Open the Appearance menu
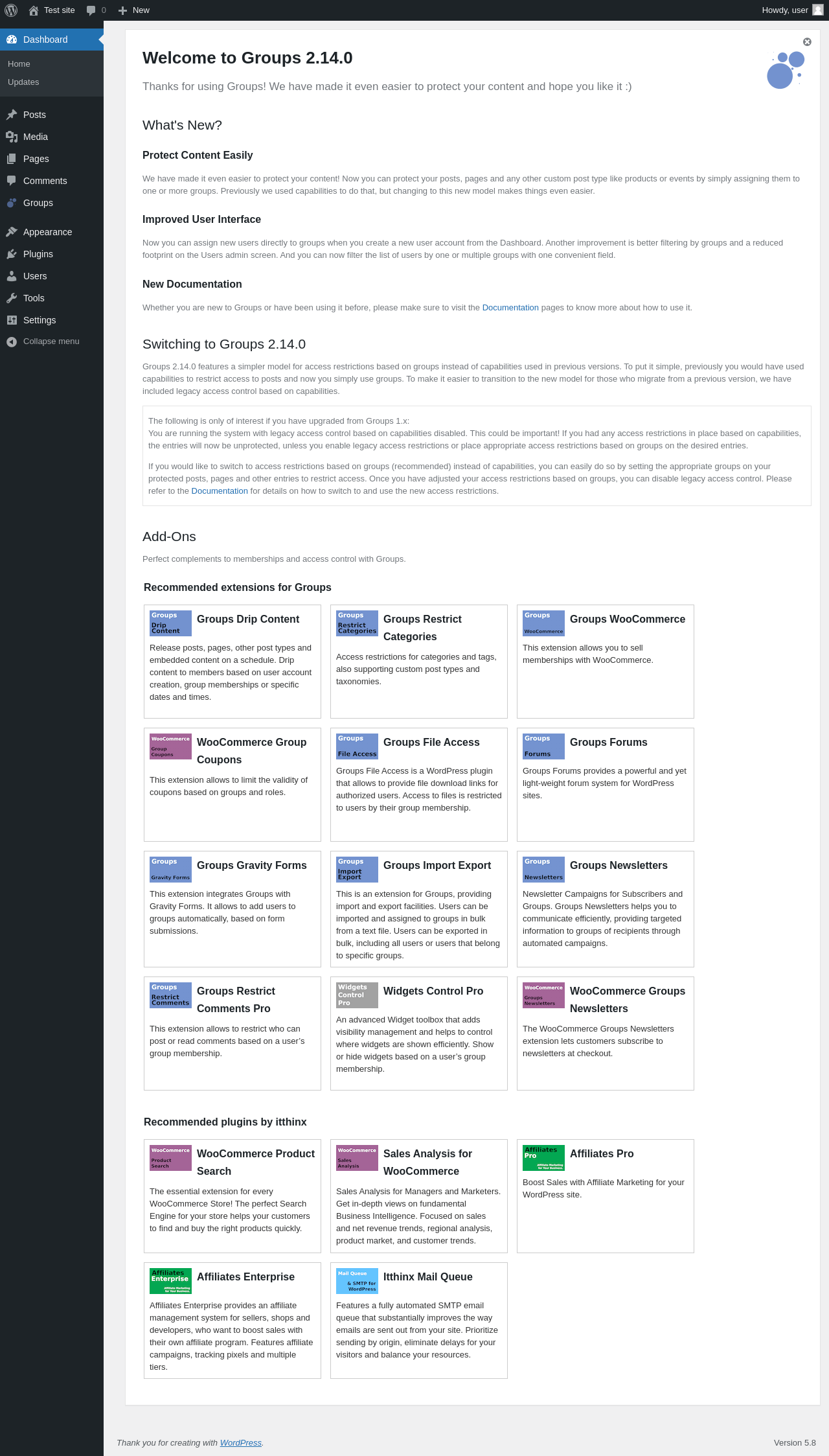Screen dimensions: 829x1456 52,232
